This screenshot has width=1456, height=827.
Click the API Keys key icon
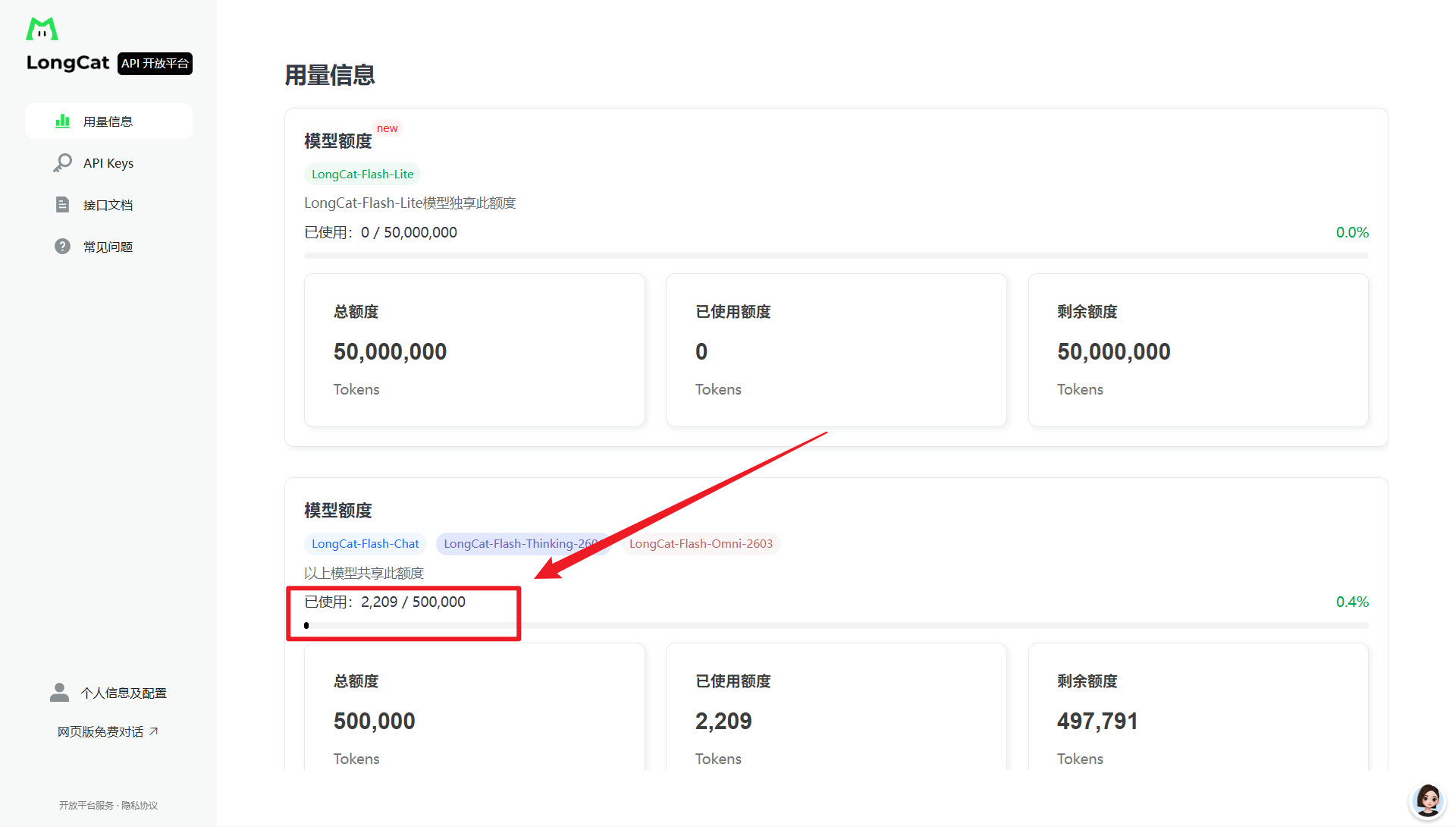click(x=62, y=163)
